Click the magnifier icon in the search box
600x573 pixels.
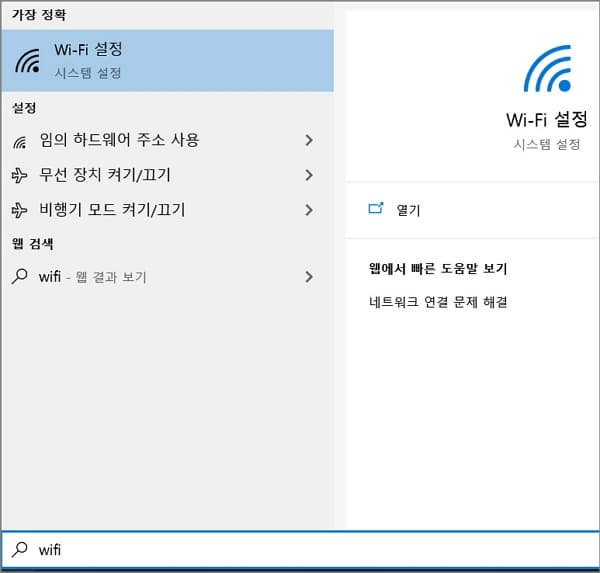pyautogui.click(x=20, y=550)
